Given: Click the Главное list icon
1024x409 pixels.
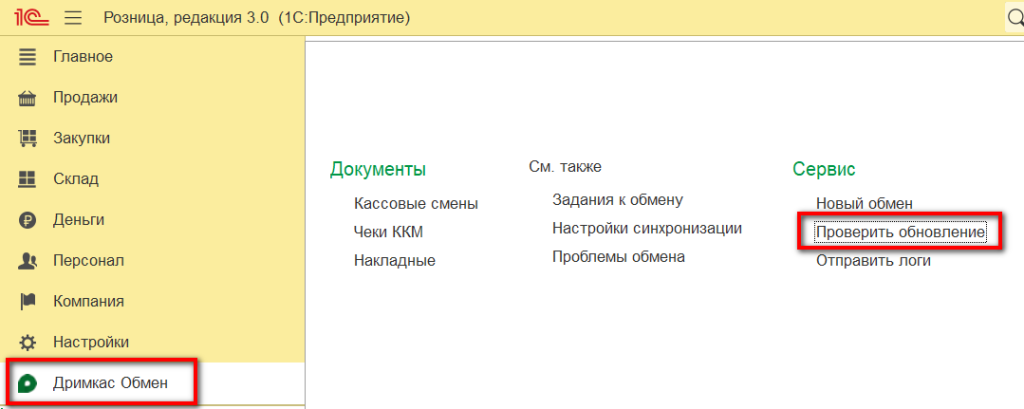Looking at the screenshot, I should click(x=28, y=57).
